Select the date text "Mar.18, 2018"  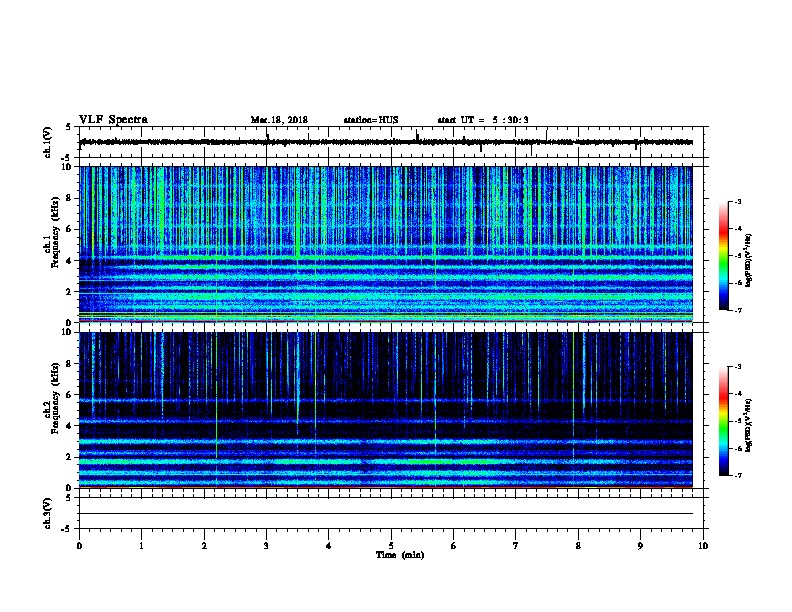279,120
